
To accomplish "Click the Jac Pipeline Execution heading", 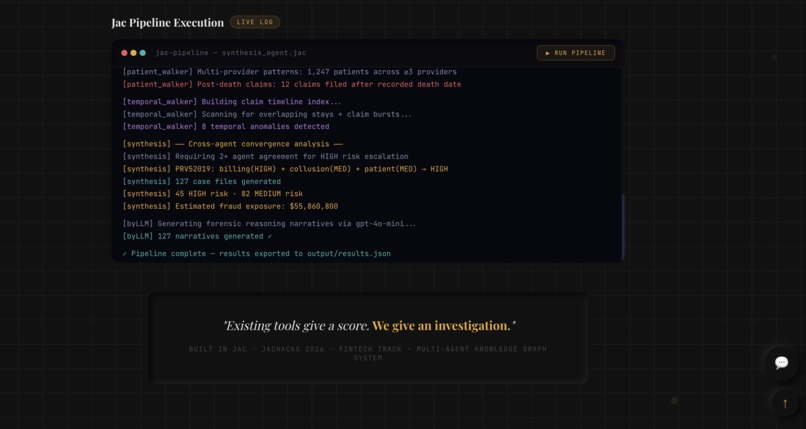I will pyautogui.click(x=168, y=23).
